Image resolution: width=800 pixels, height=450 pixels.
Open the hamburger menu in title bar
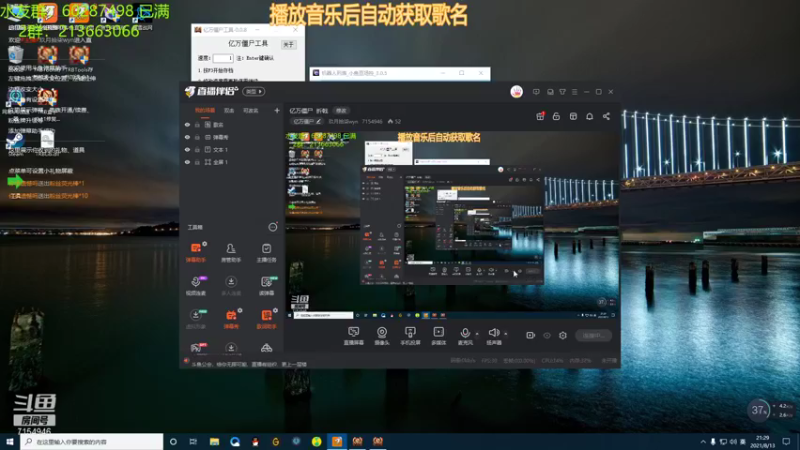click(574, 92)
